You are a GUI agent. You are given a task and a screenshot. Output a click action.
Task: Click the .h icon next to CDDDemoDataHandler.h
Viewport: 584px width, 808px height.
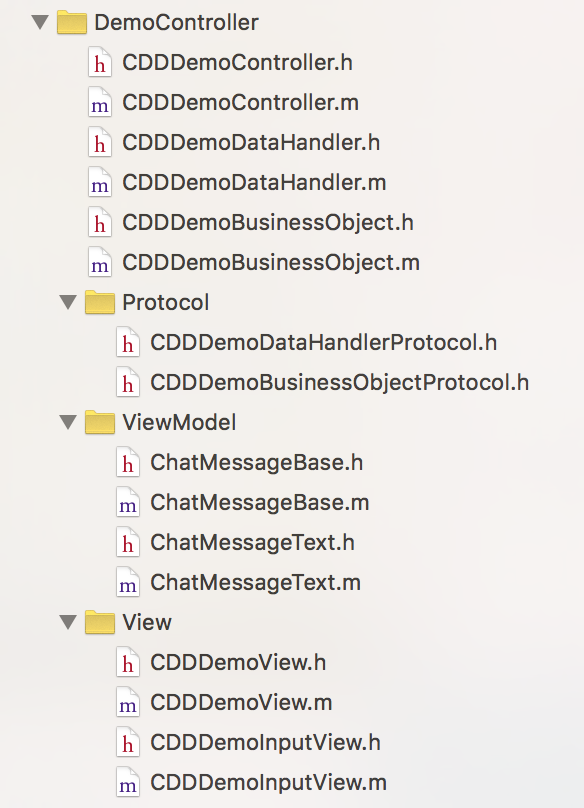pyautogui.click(x=99, y=142)
